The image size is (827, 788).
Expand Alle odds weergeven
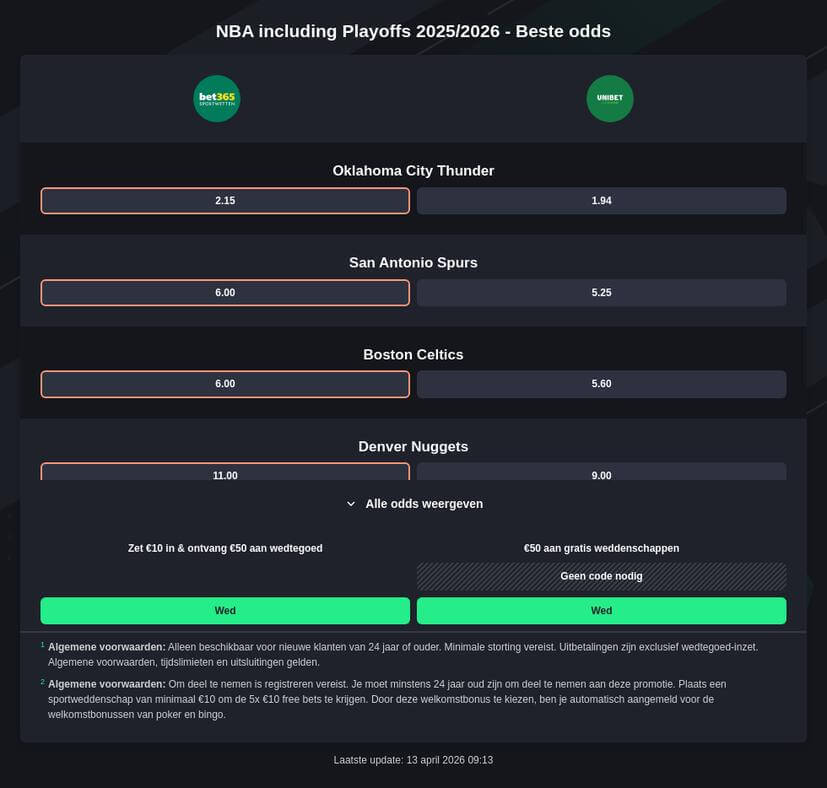414,504
